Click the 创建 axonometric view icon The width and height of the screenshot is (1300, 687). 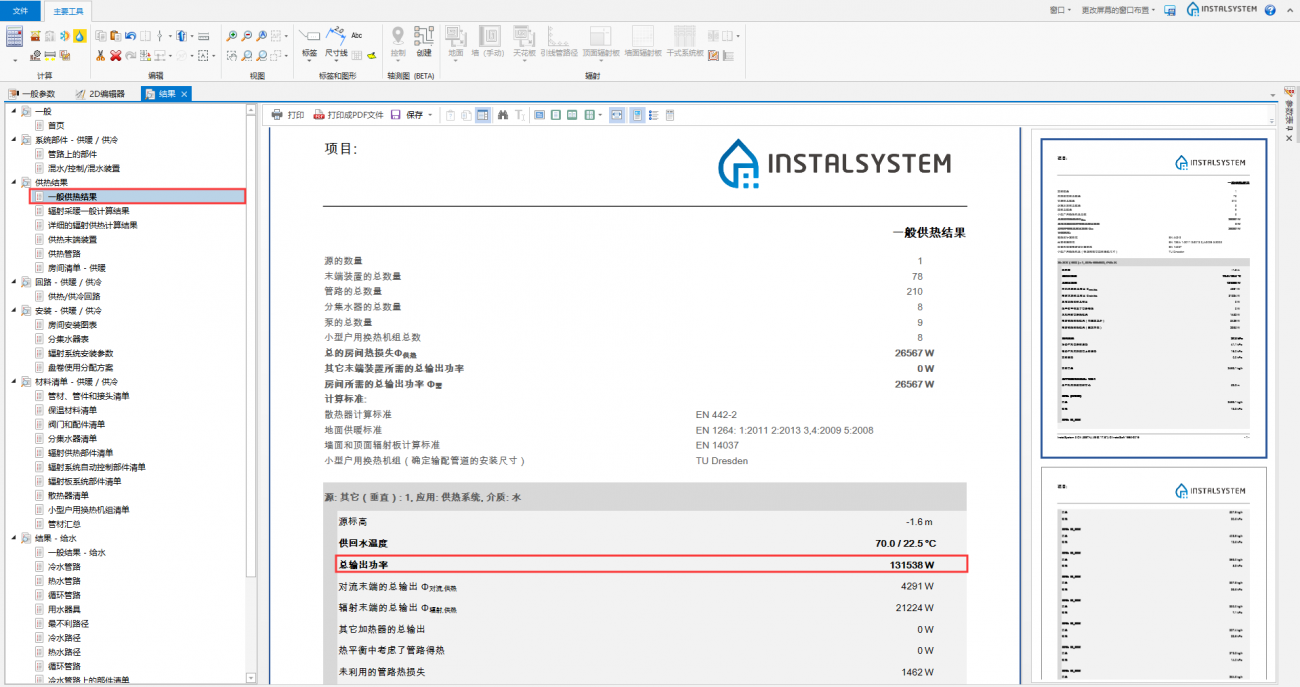tap(424, 41)
